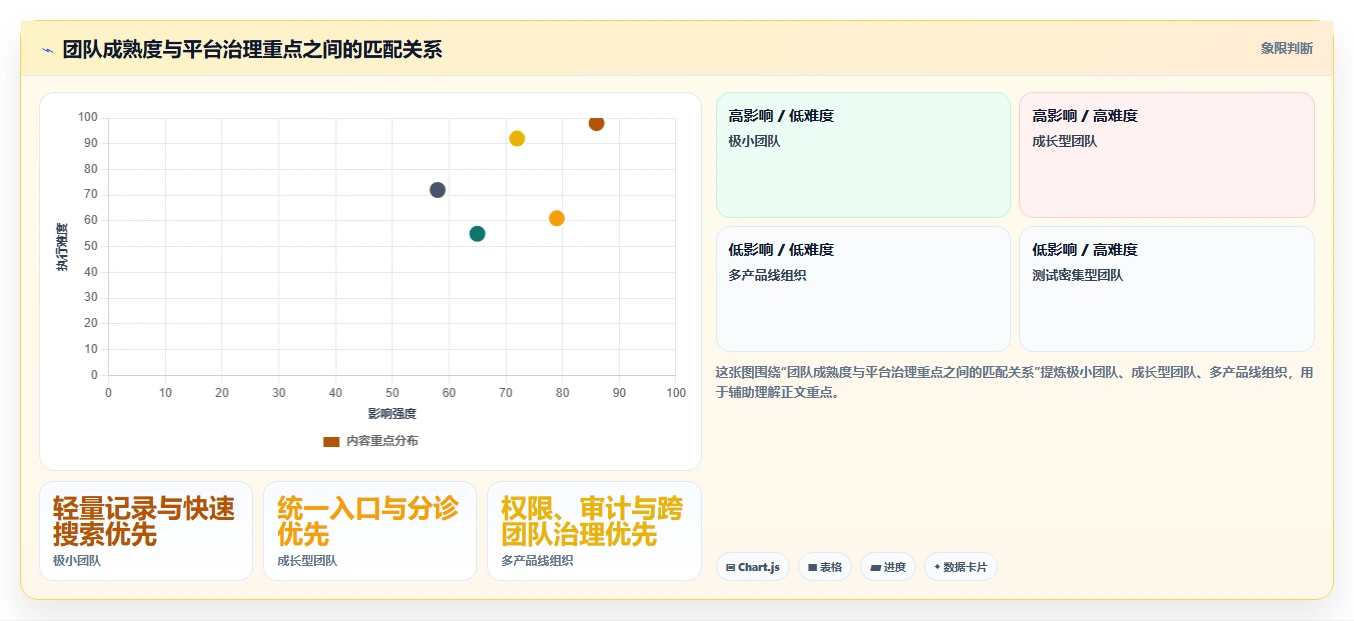1354x621 pixels.
Task: Click the 多产品线组织 text in the quadrant card
Action: tap(767, 276)
